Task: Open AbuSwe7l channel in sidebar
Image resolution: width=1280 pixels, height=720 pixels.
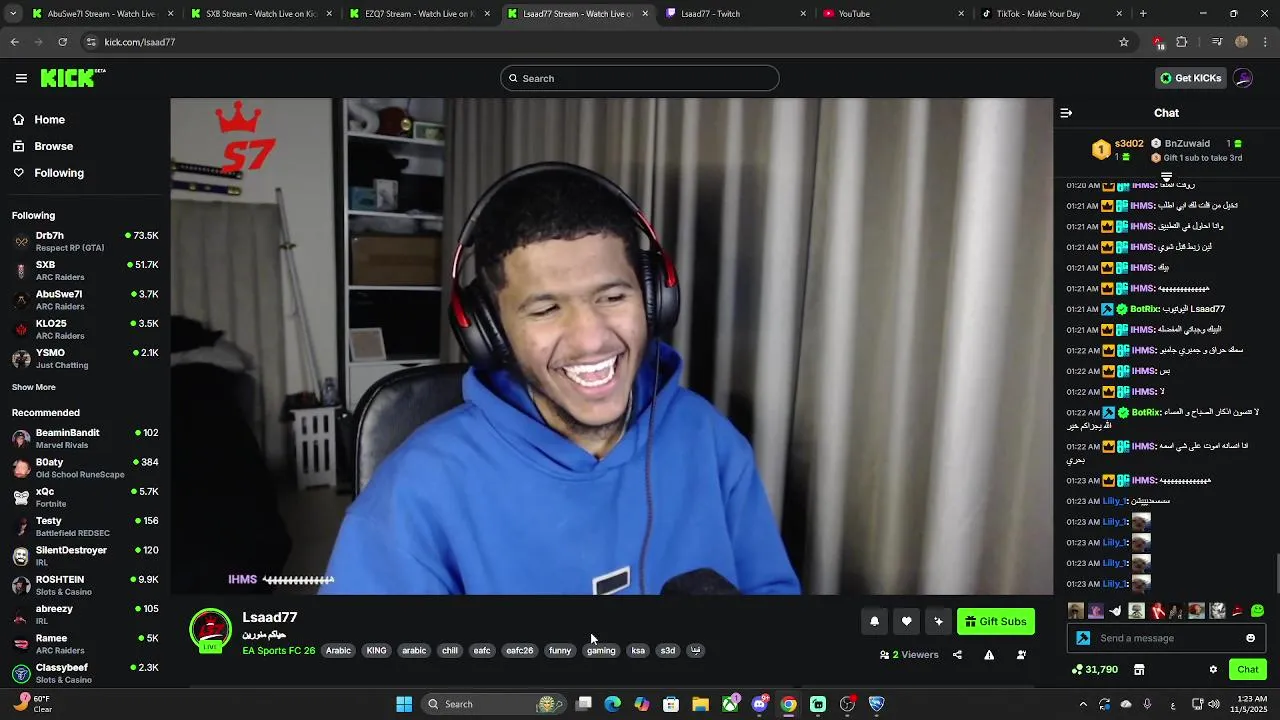Action: [85, 300]
